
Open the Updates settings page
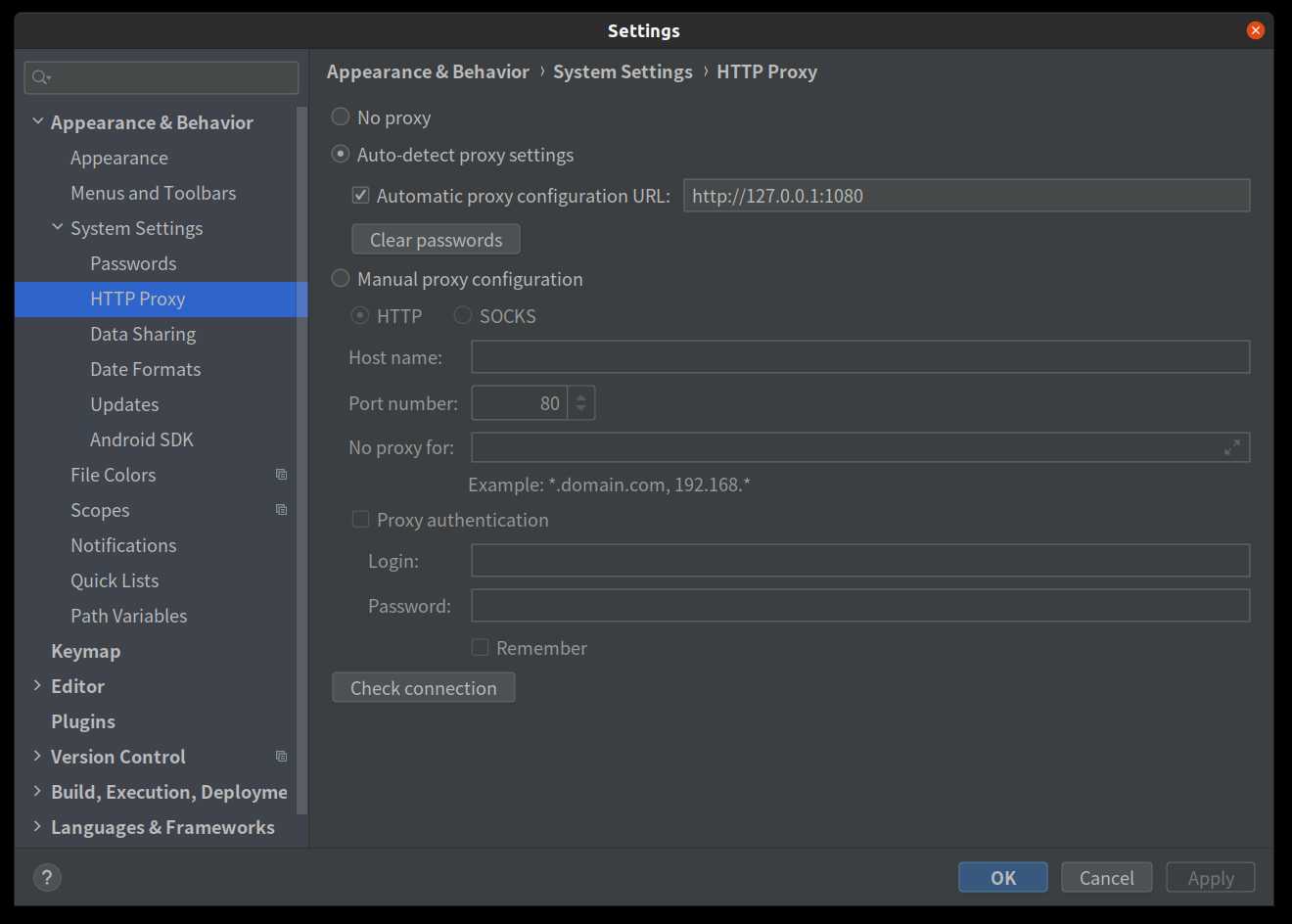[124, 404]
